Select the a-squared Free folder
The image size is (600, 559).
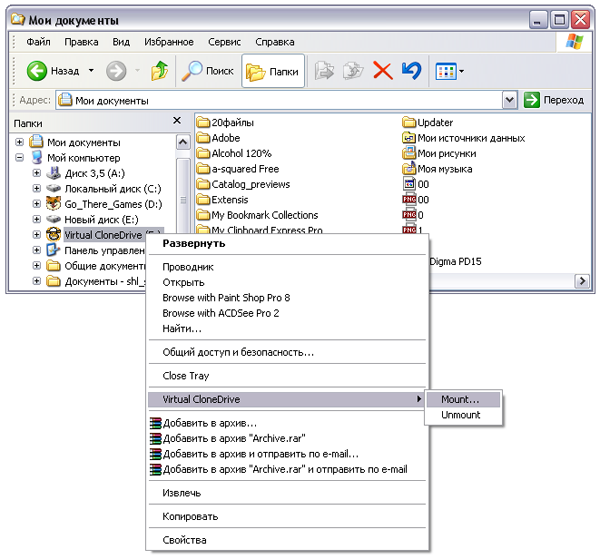238,169
